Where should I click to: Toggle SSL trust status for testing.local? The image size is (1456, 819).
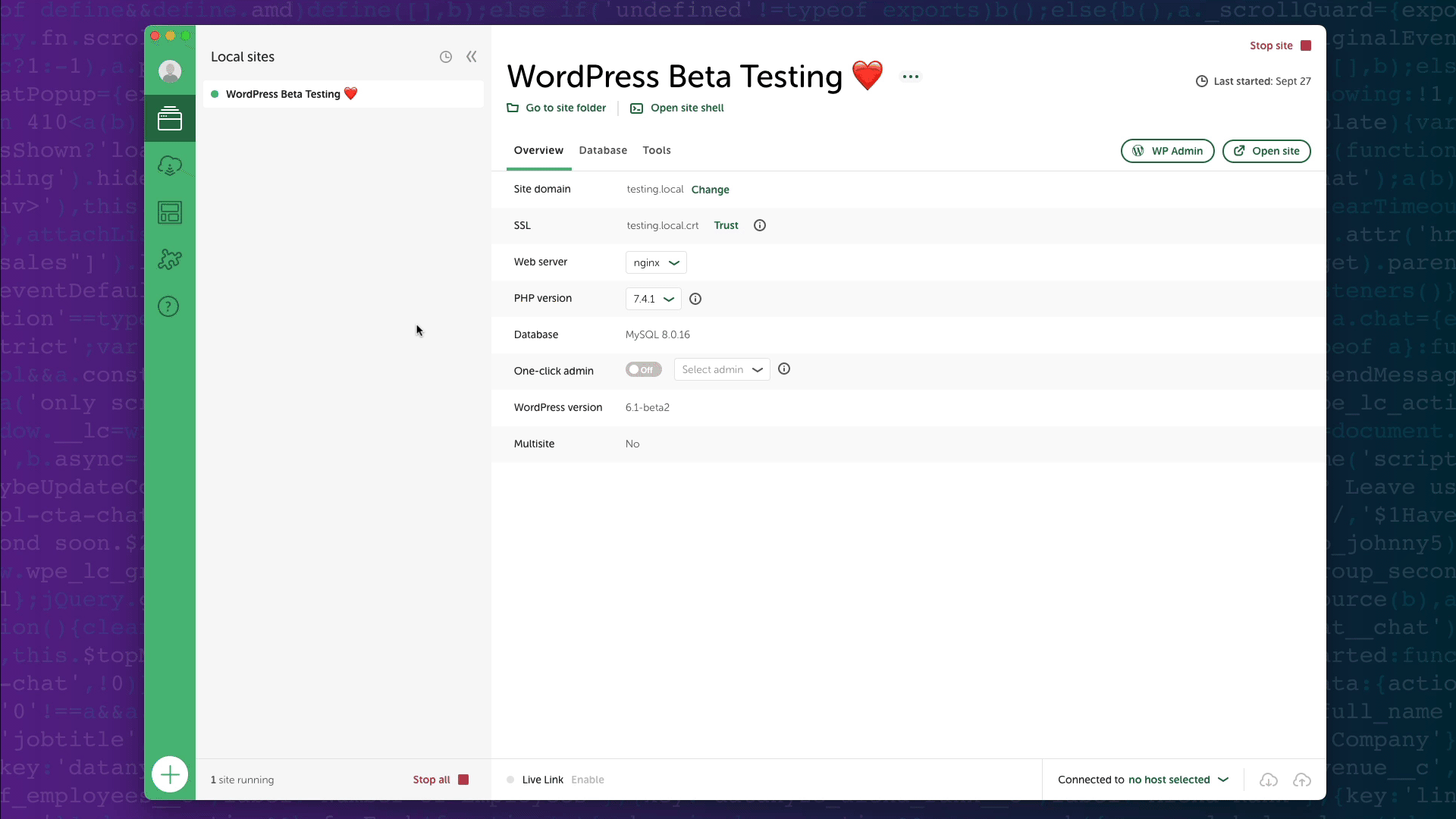tap(726, 225)
